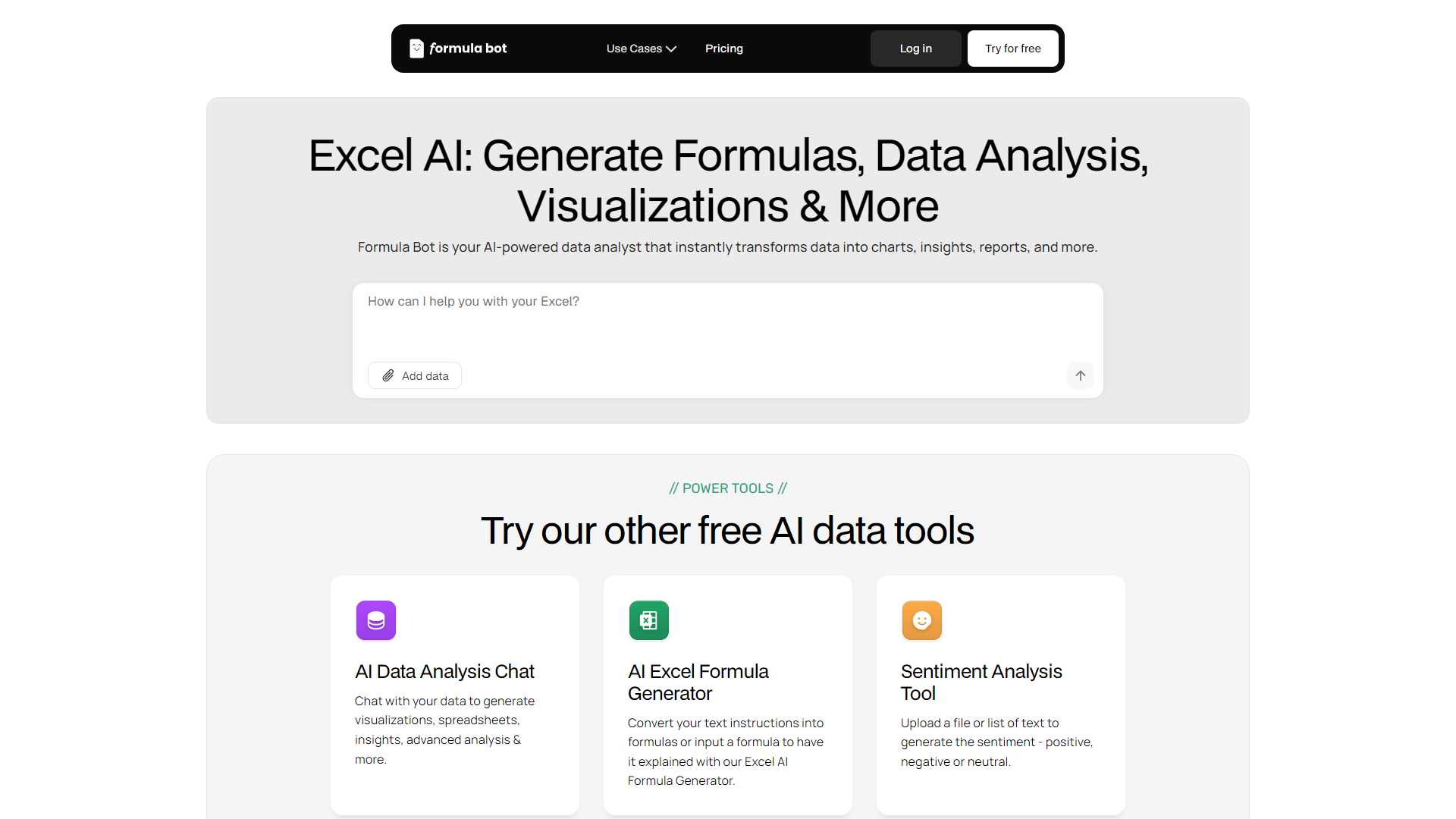The image size is (1456, 819).
Task: Open the Pricing page
Action: click(723, 48)
